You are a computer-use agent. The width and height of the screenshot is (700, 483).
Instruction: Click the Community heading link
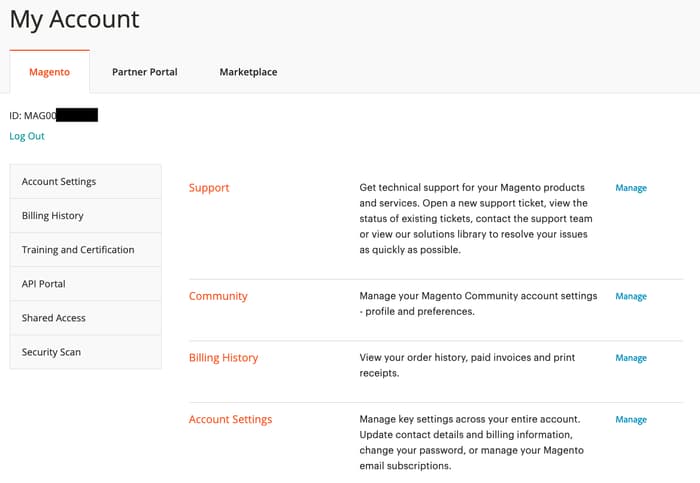click(218, 296)
